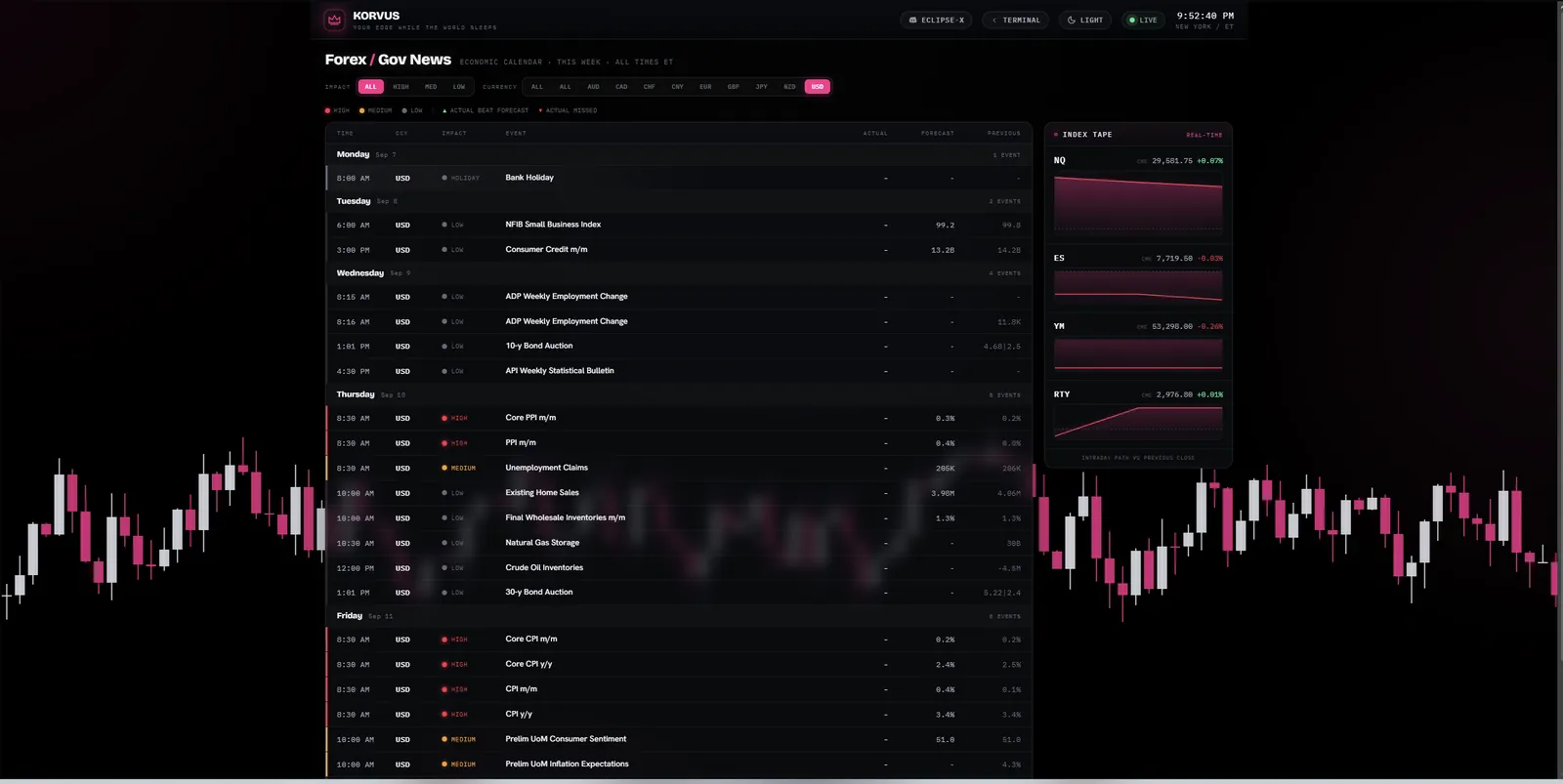Select the NZD currency filter
The width and height of the screenshot is (1563, 784).
click(x=789, y=87)
